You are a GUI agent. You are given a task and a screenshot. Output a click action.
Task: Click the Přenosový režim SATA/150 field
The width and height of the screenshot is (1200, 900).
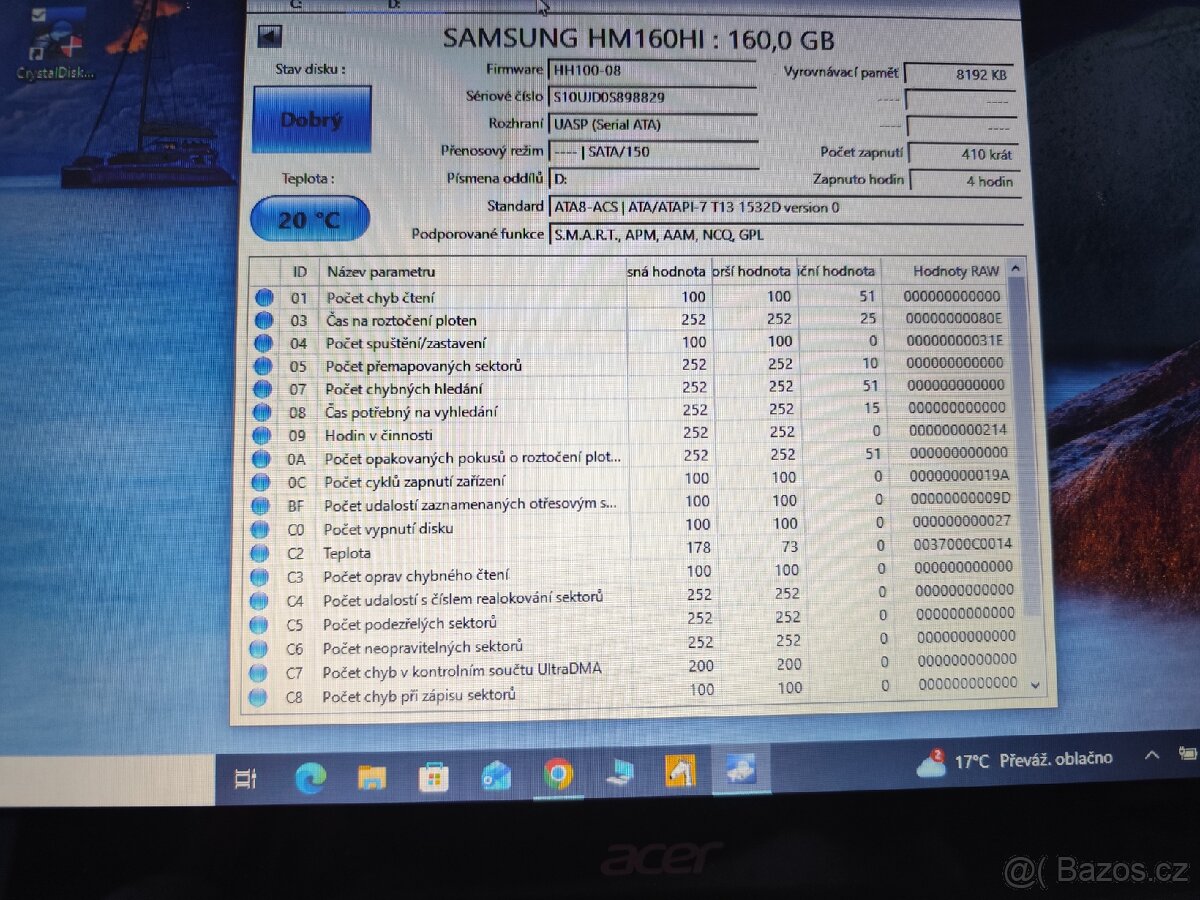coord(652,151)
